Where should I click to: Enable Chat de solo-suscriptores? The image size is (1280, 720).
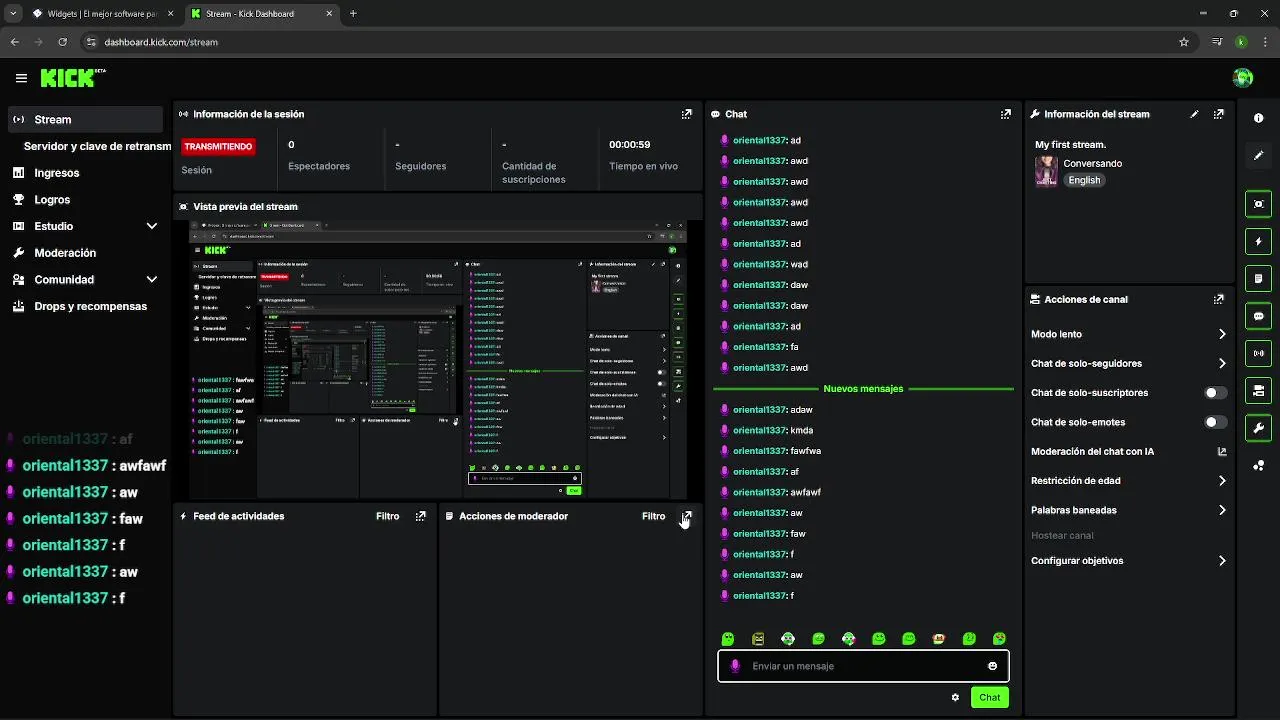(x=1215, y=393)
